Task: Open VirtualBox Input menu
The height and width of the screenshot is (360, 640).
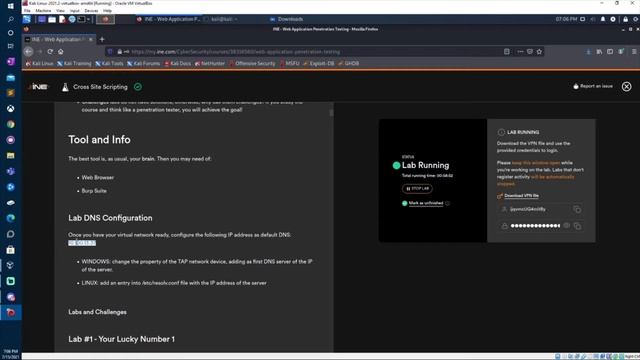Action: point(75,11)
